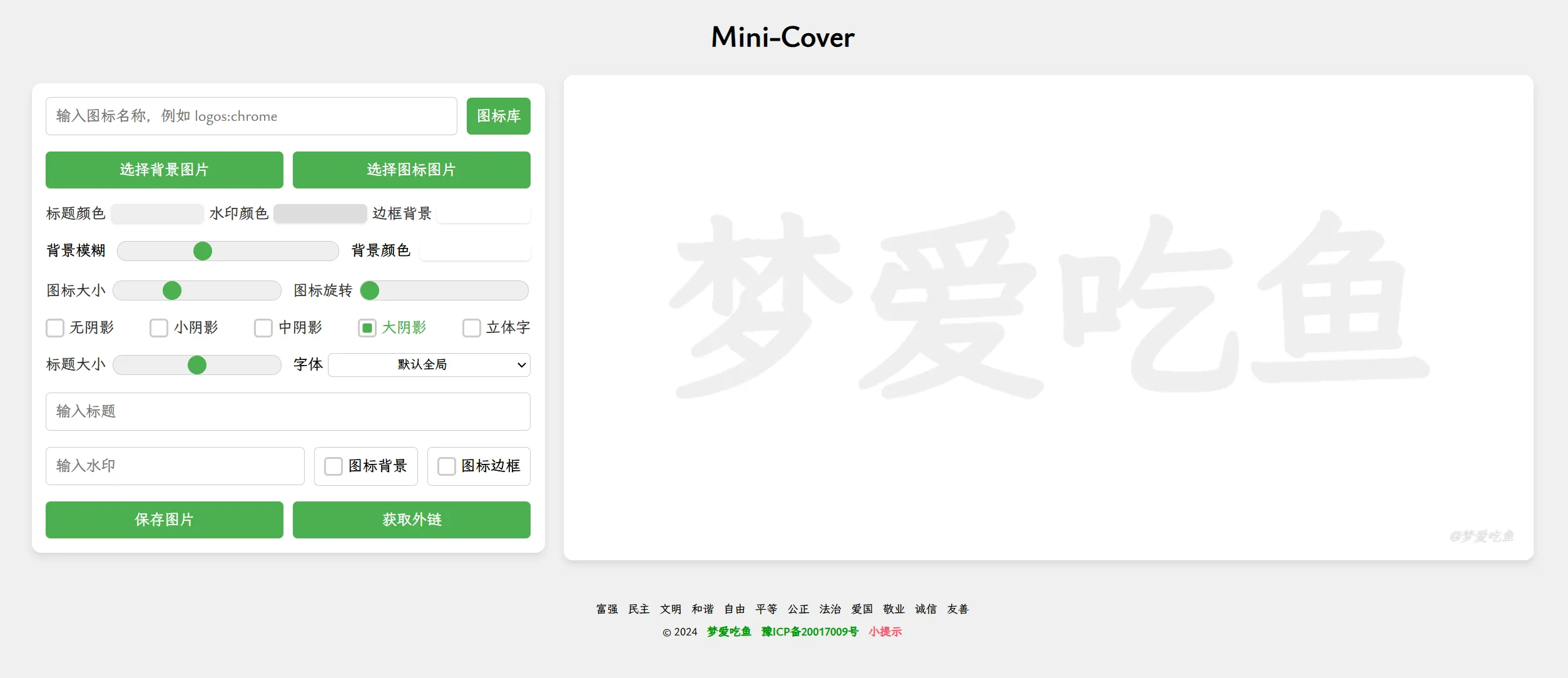Toggle the 图标背景 checkbox

(x=333, y=466)
